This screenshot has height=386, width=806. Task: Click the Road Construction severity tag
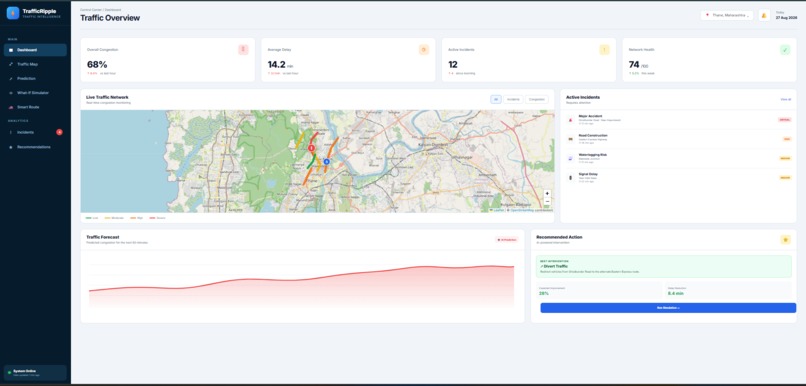(x=787, y=139)
